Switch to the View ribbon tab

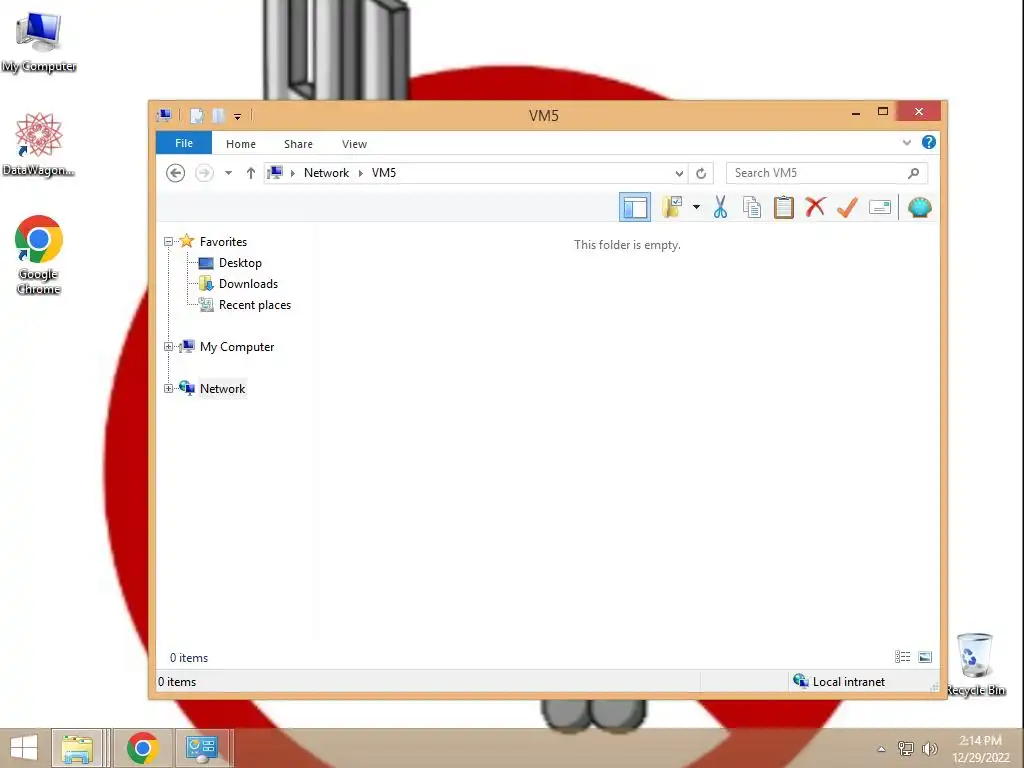[x=354, y=144]
